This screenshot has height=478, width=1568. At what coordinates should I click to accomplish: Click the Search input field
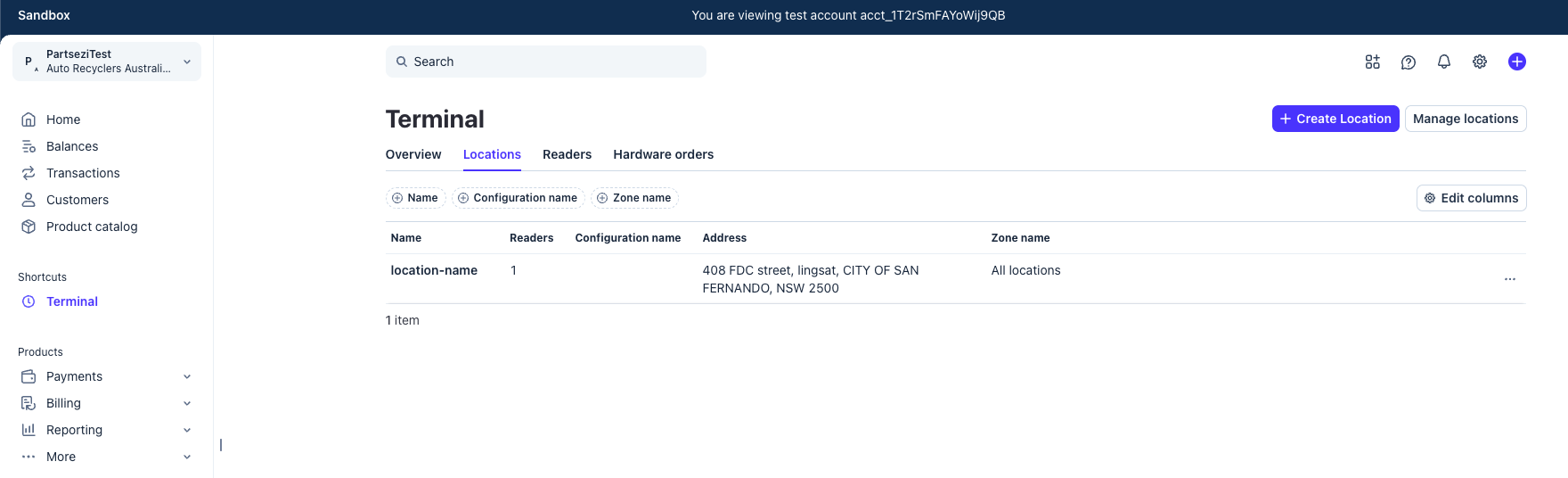545,62
